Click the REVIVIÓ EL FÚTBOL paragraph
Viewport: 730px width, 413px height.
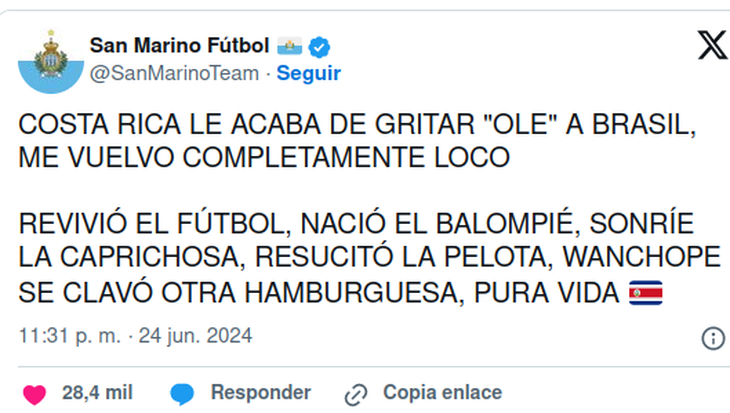(370, 258)
